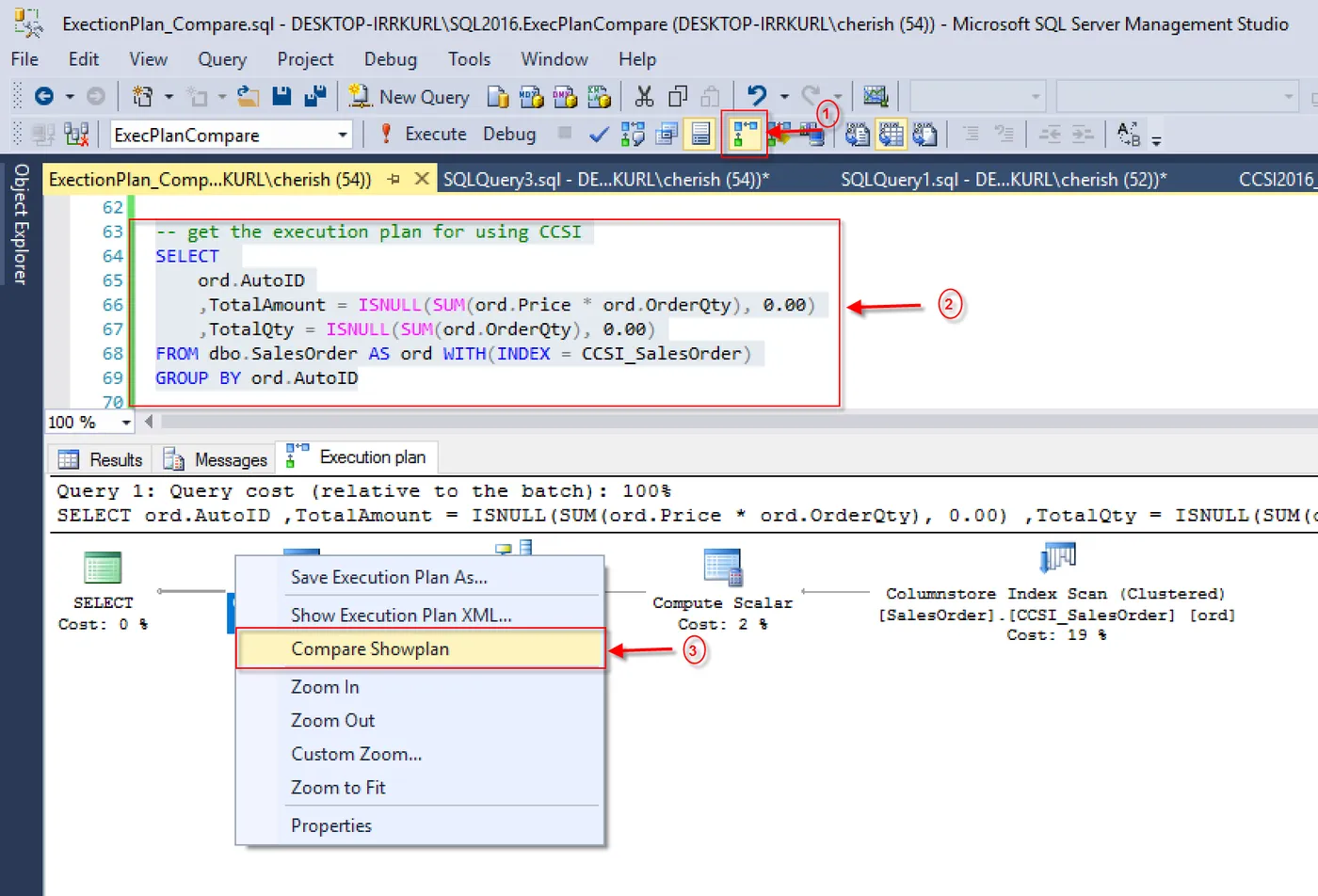The width and height of the screenshot is (1318, 896).
Task: Click the Results to Text icon
Action: (x=857, y=135)
